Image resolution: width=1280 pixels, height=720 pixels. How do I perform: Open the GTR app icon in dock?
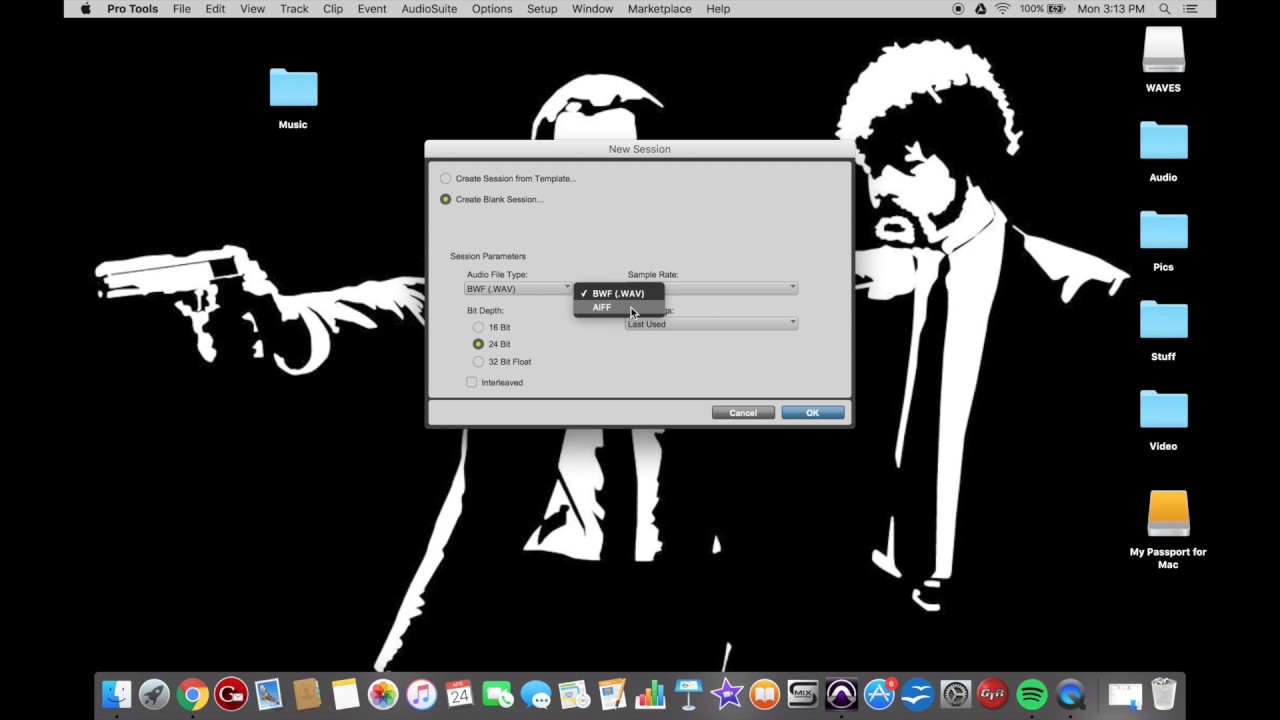coord(993,694)
